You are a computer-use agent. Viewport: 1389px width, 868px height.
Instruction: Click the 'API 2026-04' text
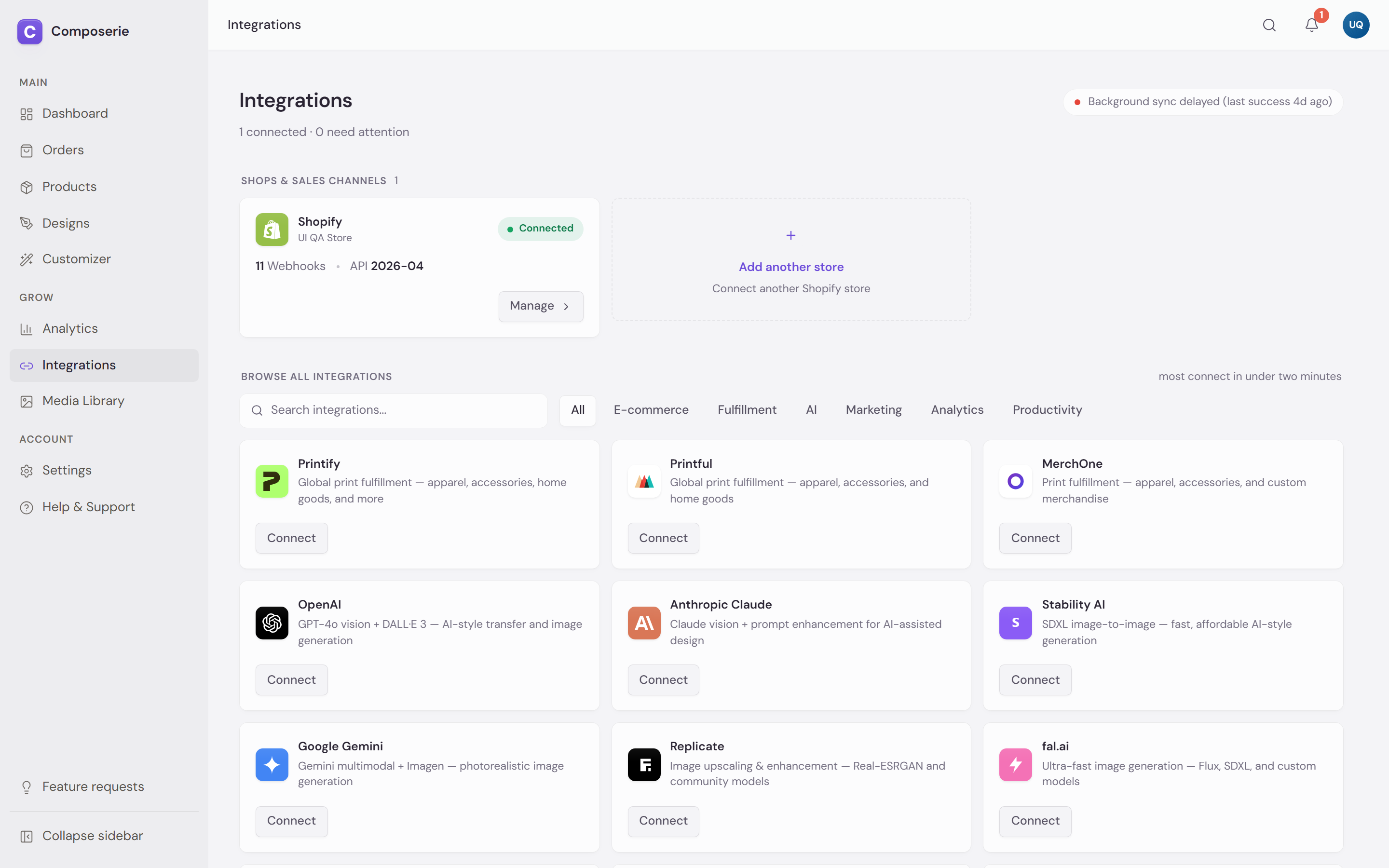(x=386, y=266)
